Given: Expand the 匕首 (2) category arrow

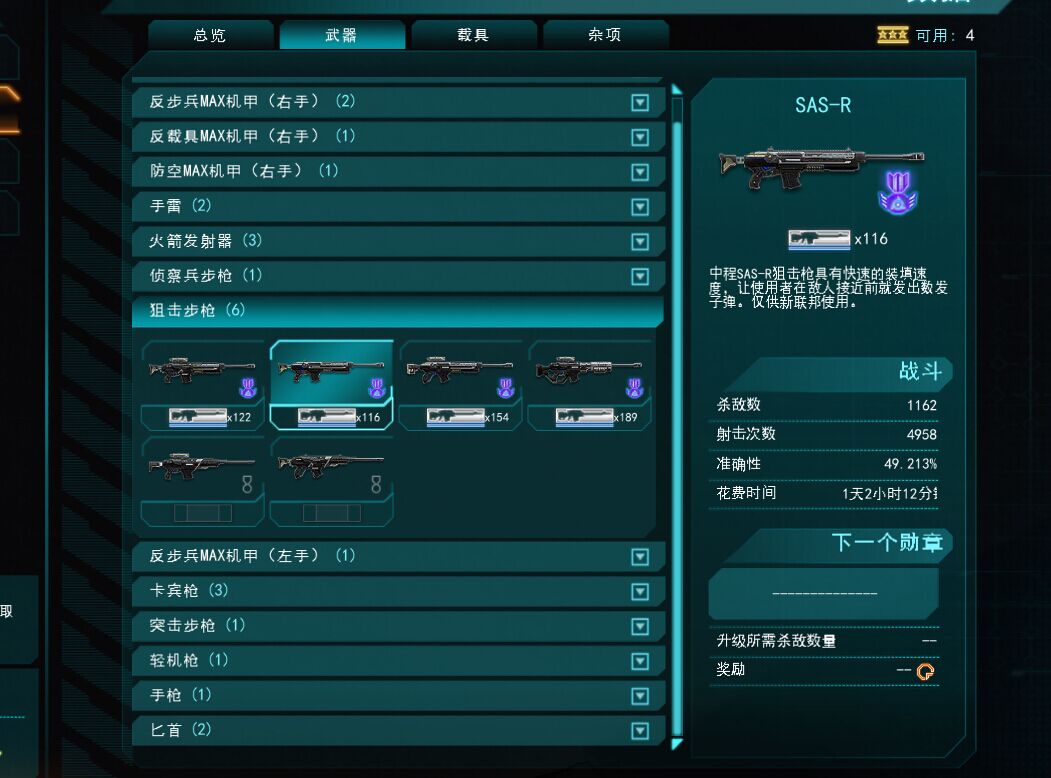Looking at the screenshot, I should click(640, 730).
